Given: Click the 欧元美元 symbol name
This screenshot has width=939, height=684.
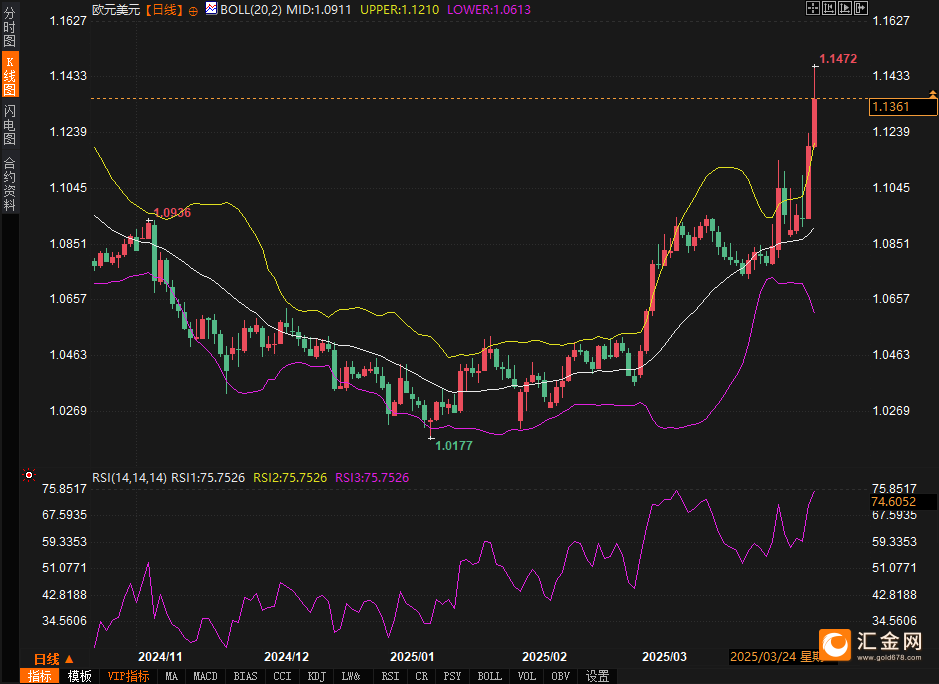Looking at the screenshot, I should [116, 10].
